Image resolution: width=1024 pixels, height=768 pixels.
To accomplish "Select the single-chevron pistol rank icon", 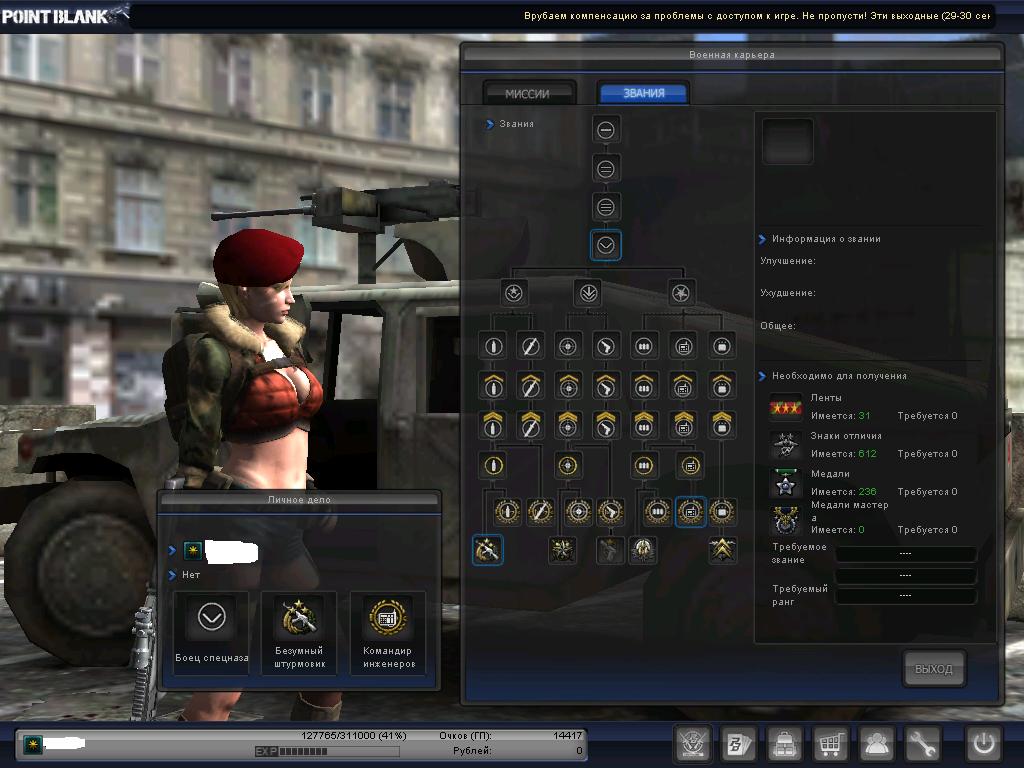I will [605, 386].
